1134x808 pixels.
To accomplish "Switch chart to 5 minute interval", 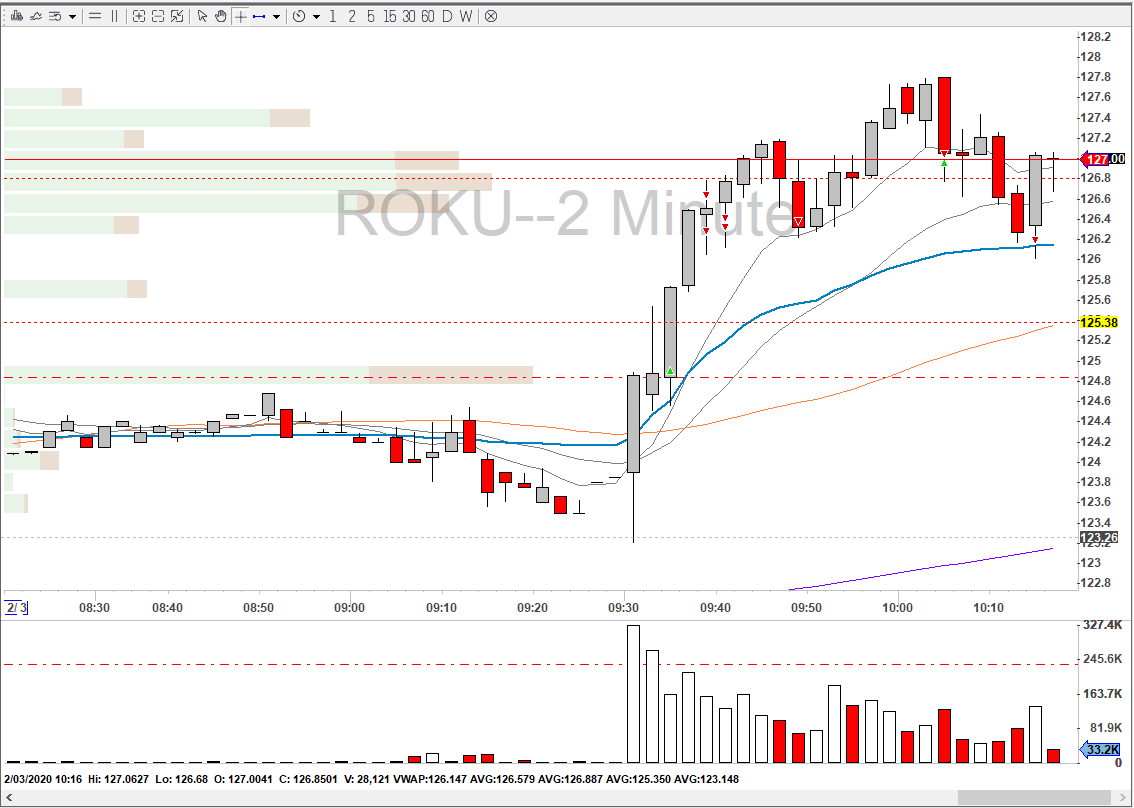I will 371,16.
